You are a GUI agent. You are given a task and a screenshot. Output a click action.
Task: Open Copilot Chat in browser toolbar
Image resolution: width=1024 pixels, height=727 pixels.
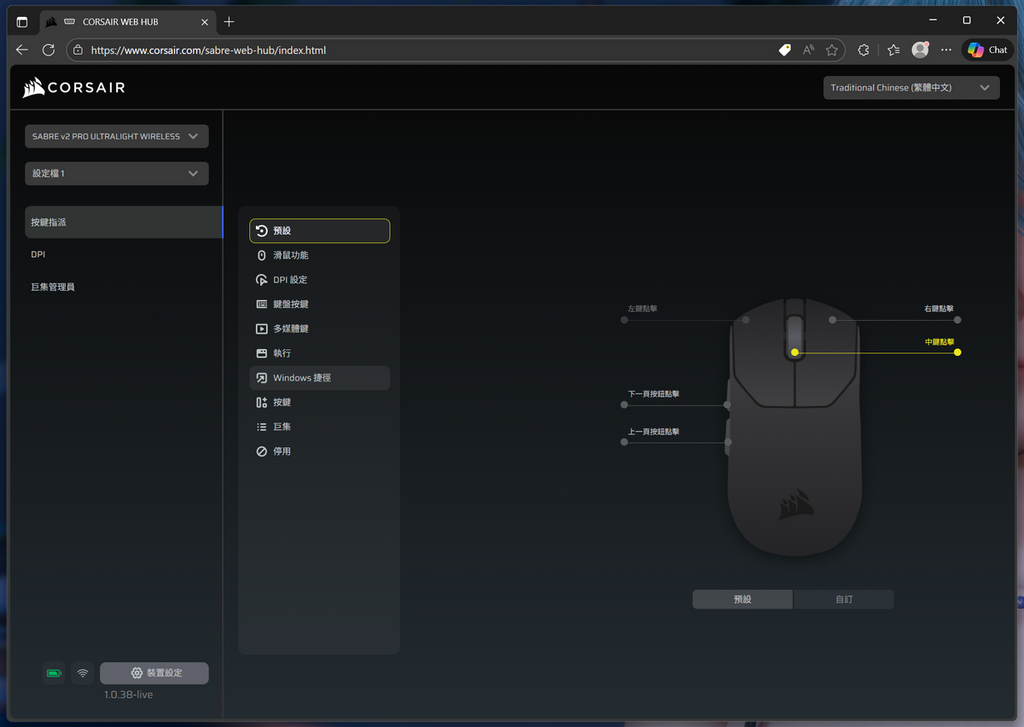[x=987, y=50]
